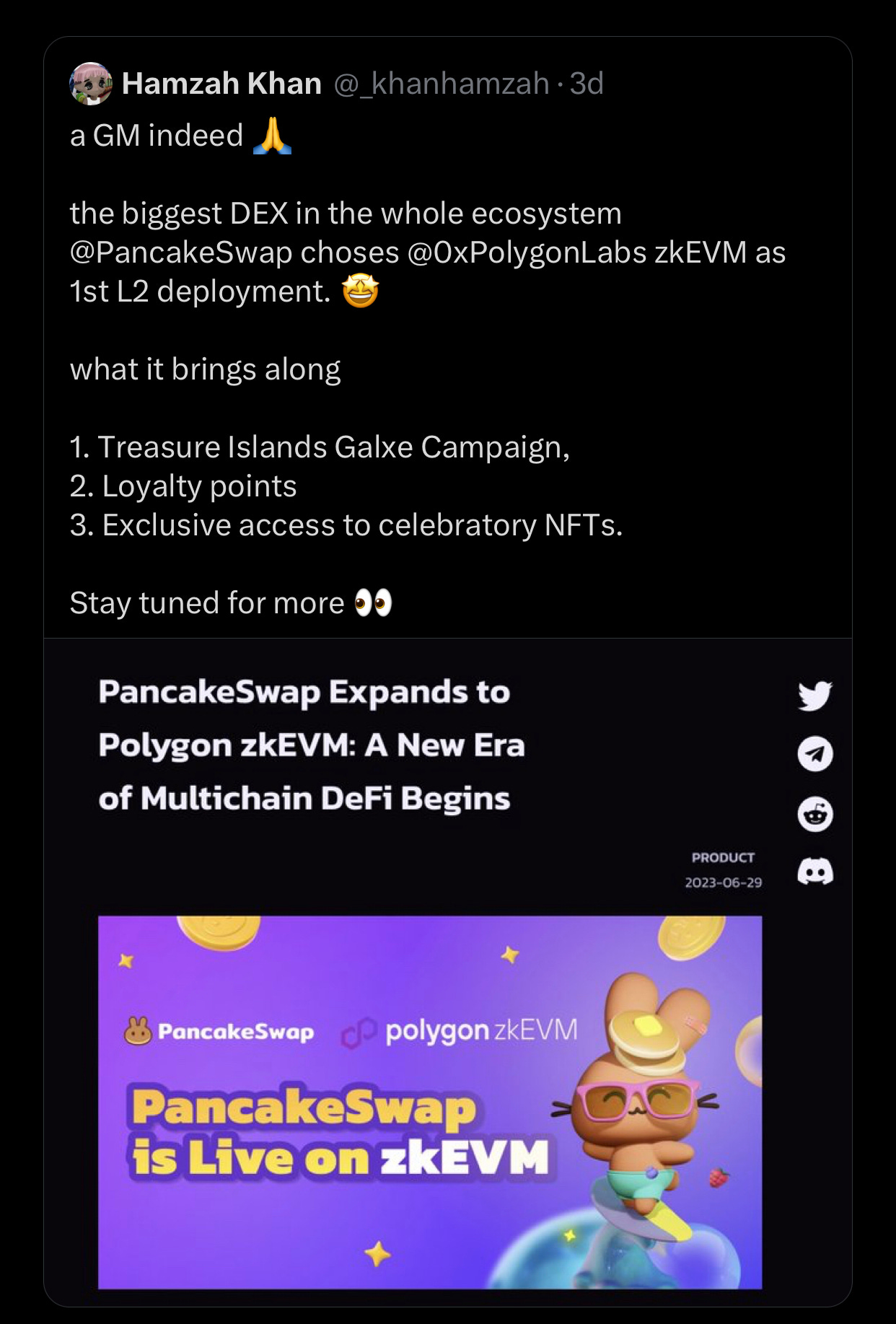This screenshot has height=1324, width=896.
Task: Click the Treasure Islands Galxe Campaign line
Action: pyautogui.click(x=320, y=447)
